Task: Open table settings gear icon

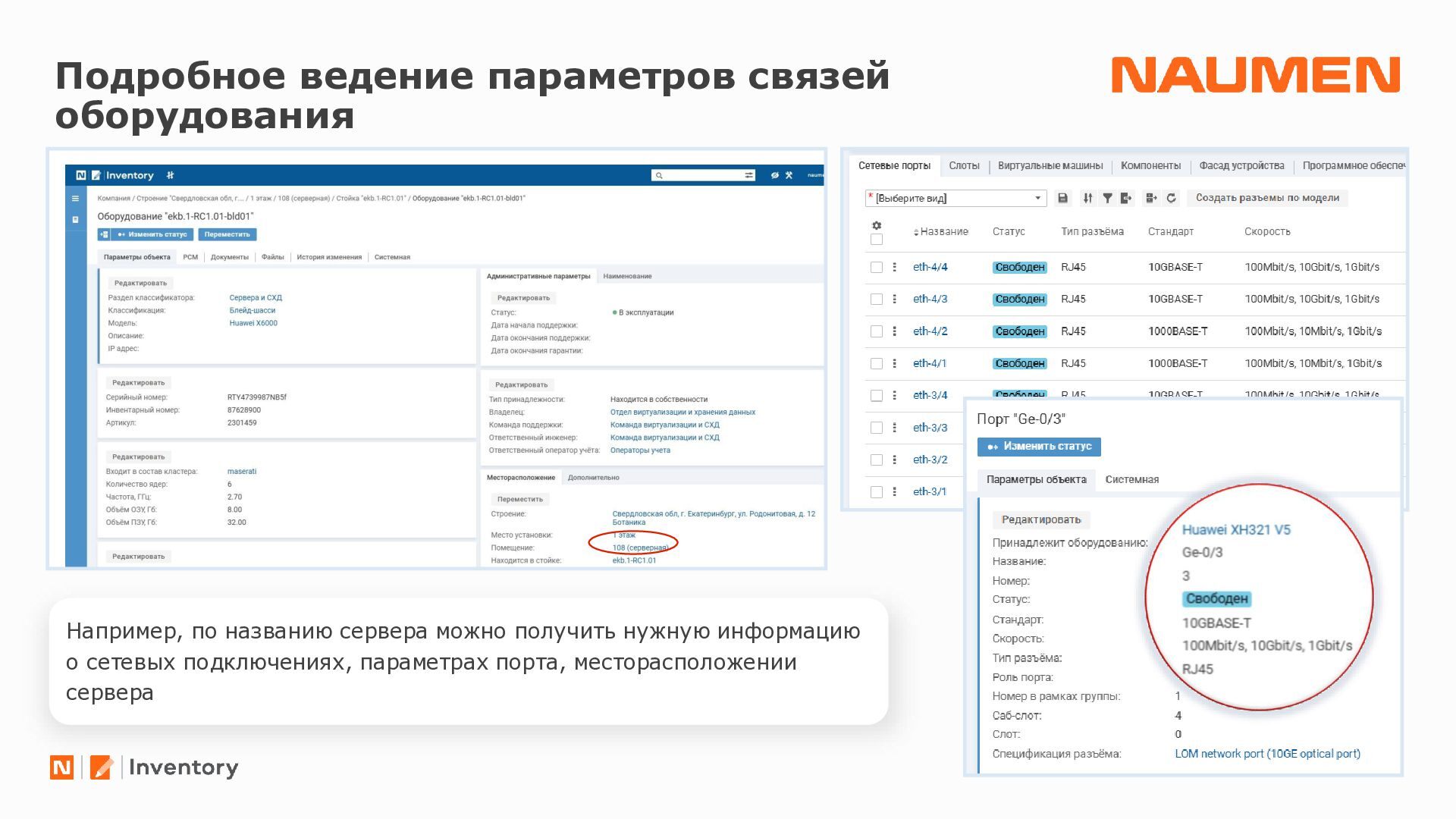Action: pos(877,225)
